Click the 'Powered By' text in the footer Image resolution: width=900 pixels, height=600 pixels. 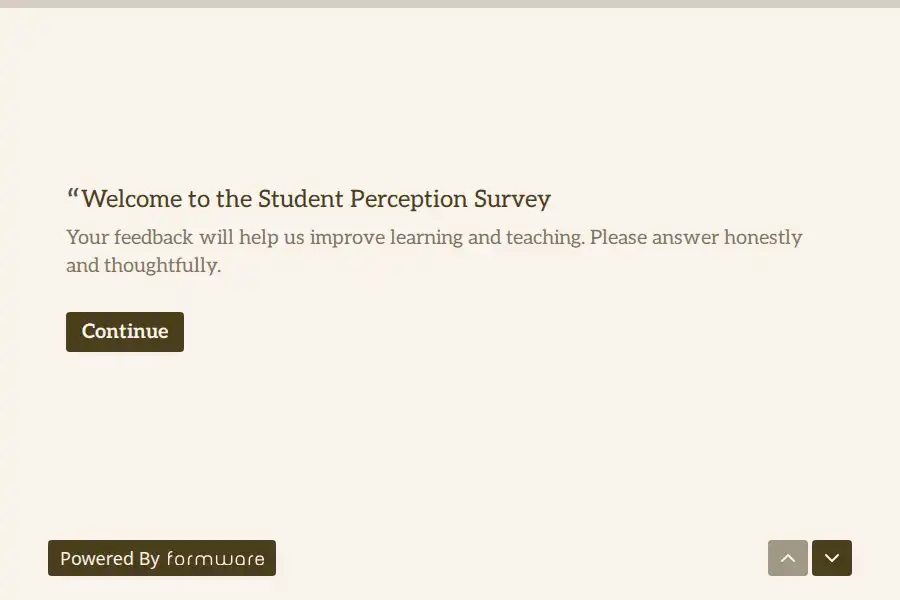[x=110, y=559]
